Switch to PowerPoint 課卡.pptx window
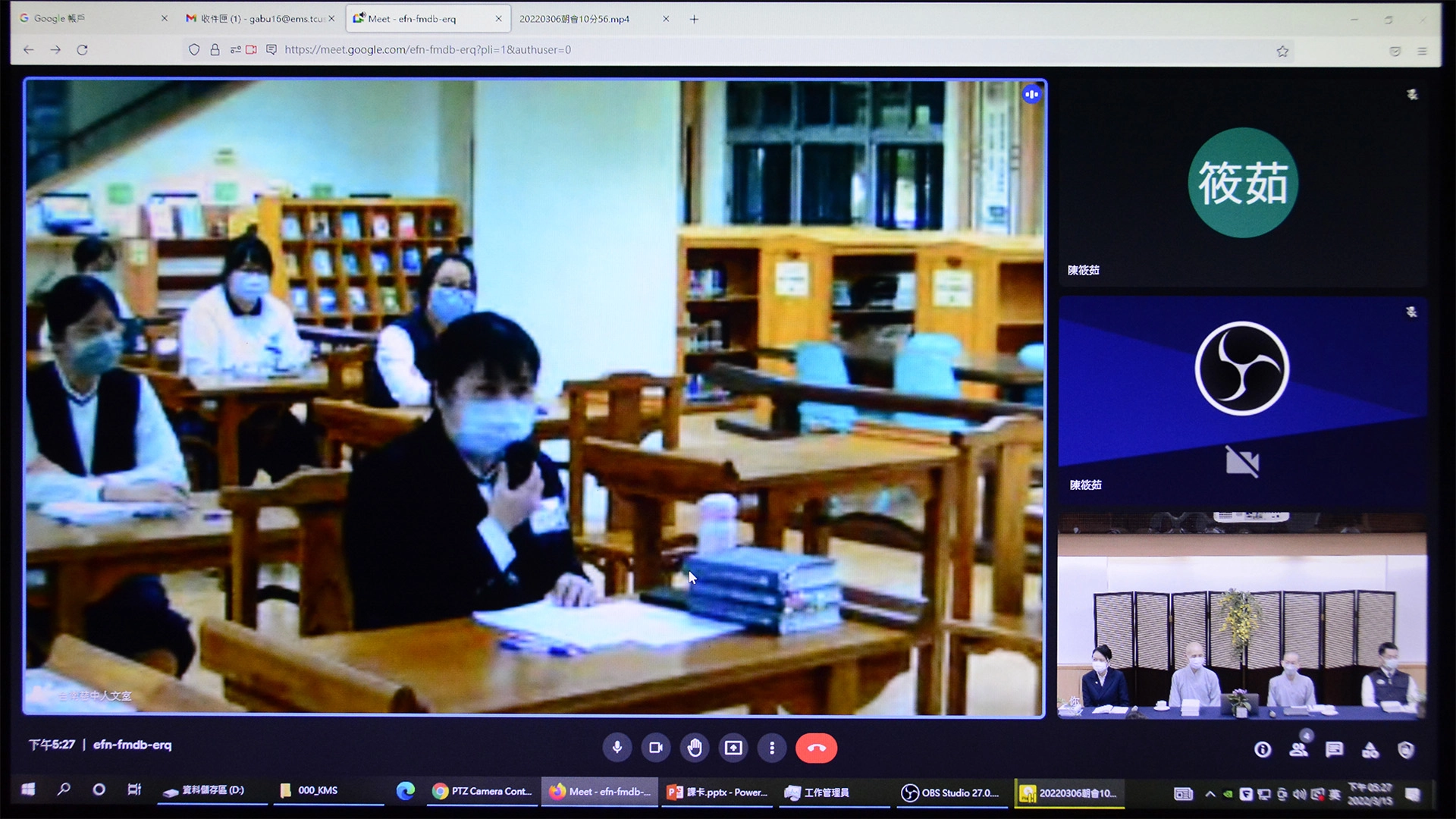Screen dimensions: 1456x819 click(x=717, y=792)
